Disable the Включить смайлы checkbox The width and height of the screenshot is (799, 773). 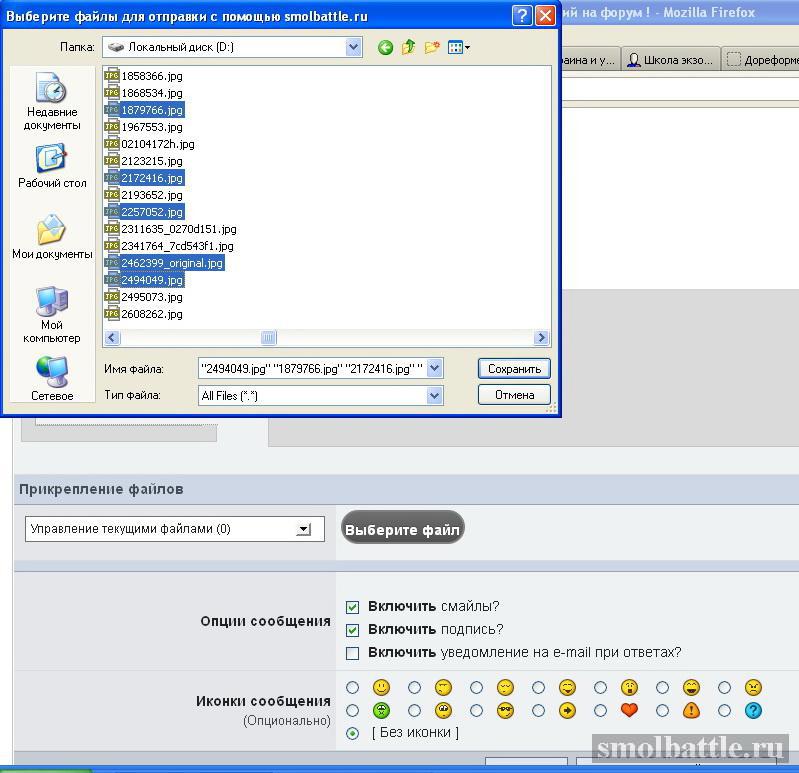pos(352,607)
